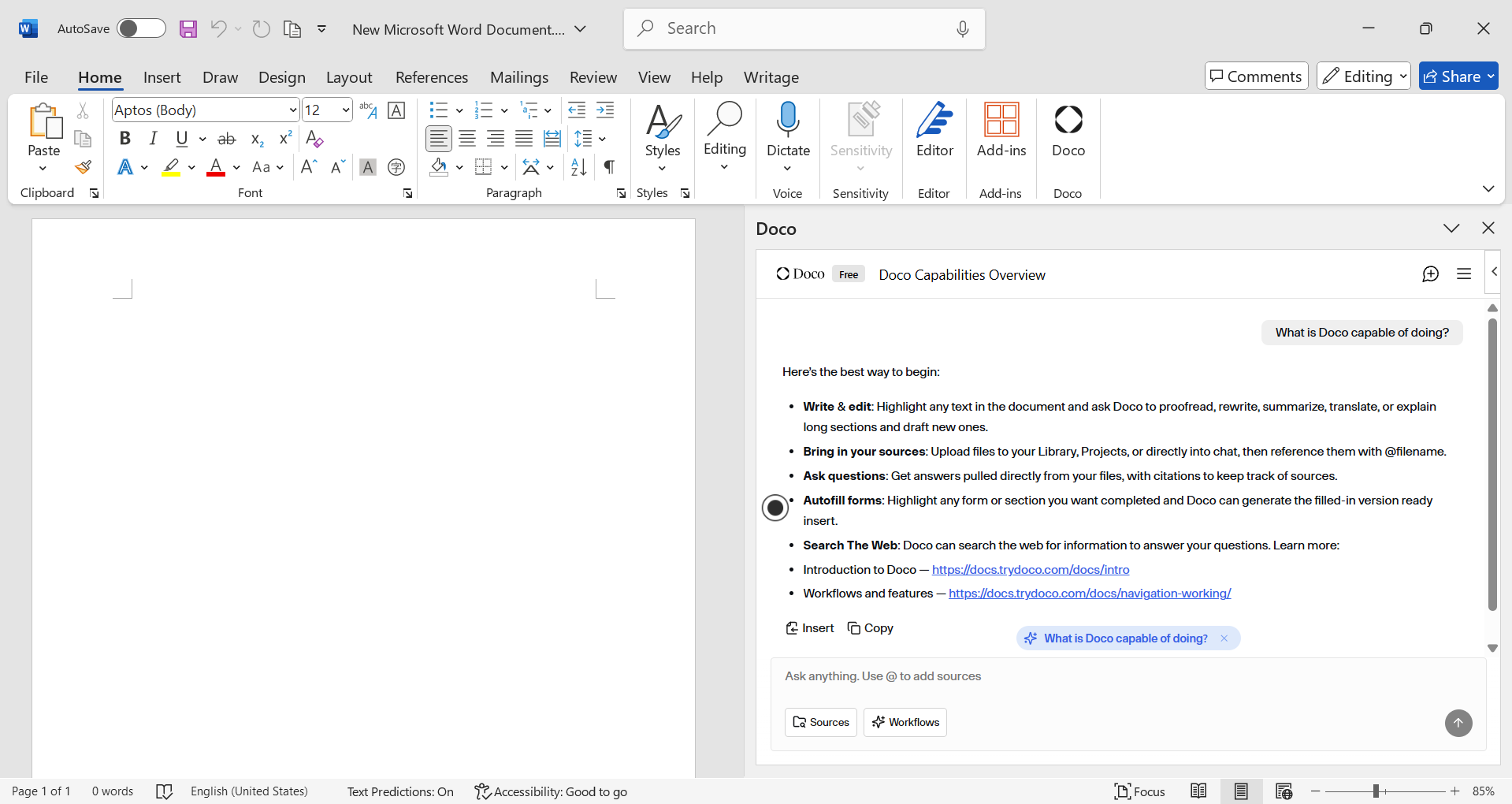Open the References tab
Image resolution: width=1512 pixels, height=804 pixels.
pos(431,77)
